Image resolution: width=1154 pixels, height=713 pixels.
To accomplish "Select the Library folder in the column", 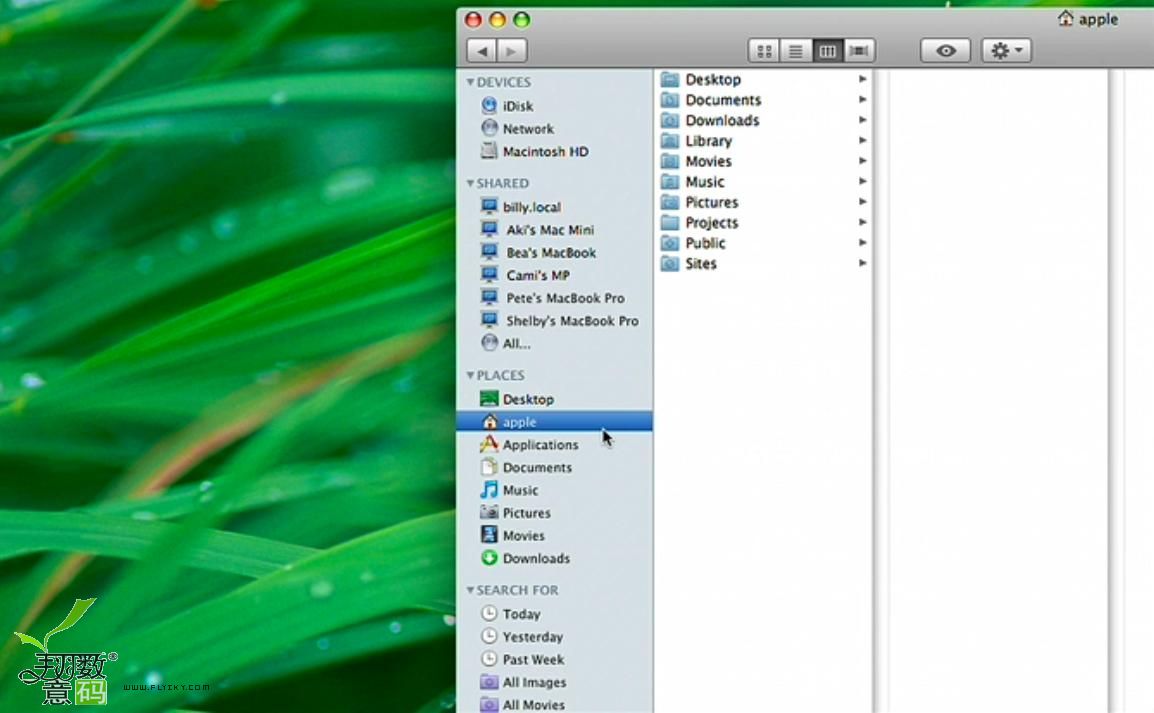I will click(x=763, y=141).
